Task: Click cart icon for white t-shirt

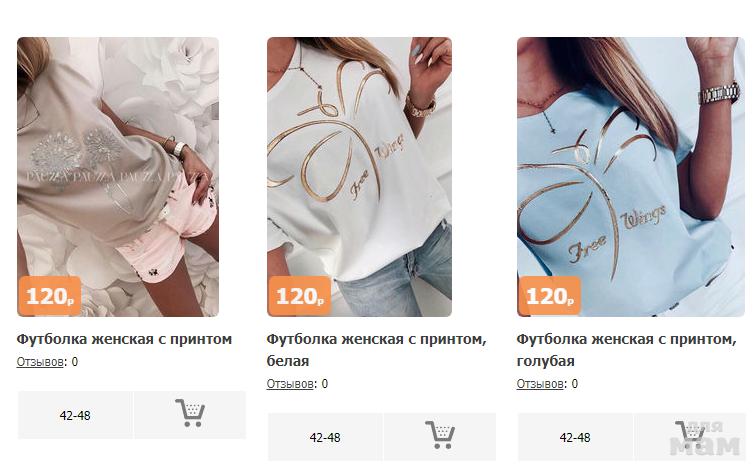Action: (440, 436)
